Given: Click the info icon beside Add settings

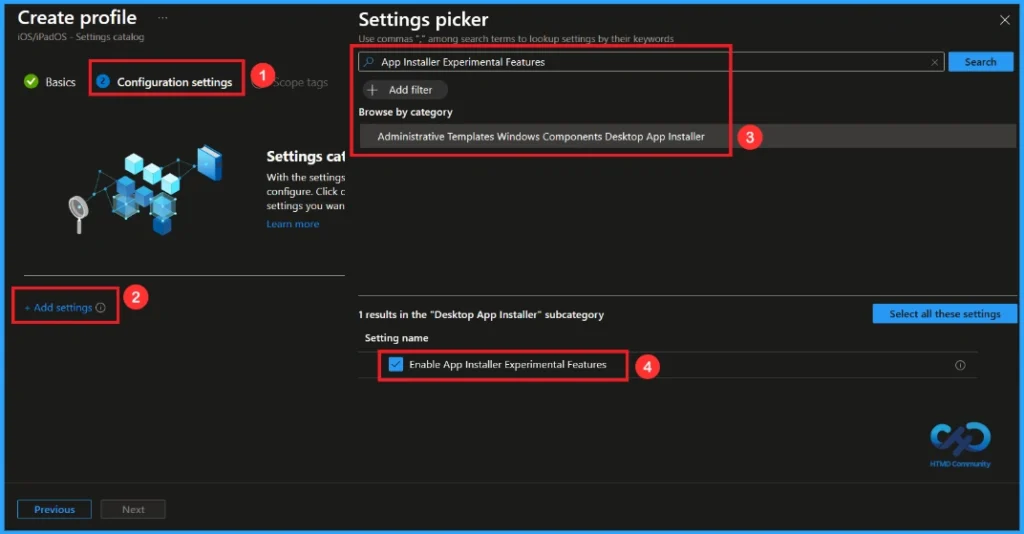Looking at the screenshot, I should click(x=101, y=307).
